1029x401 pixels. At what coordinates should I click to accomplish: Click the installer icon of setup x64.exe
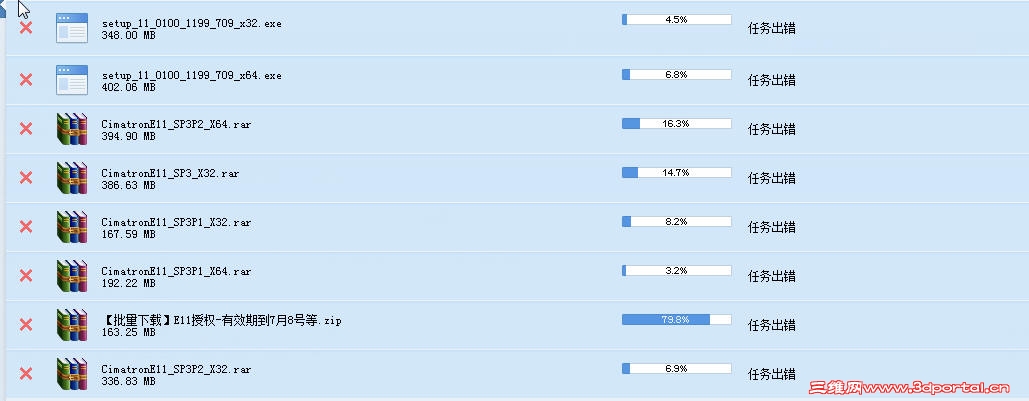(72, 80)
